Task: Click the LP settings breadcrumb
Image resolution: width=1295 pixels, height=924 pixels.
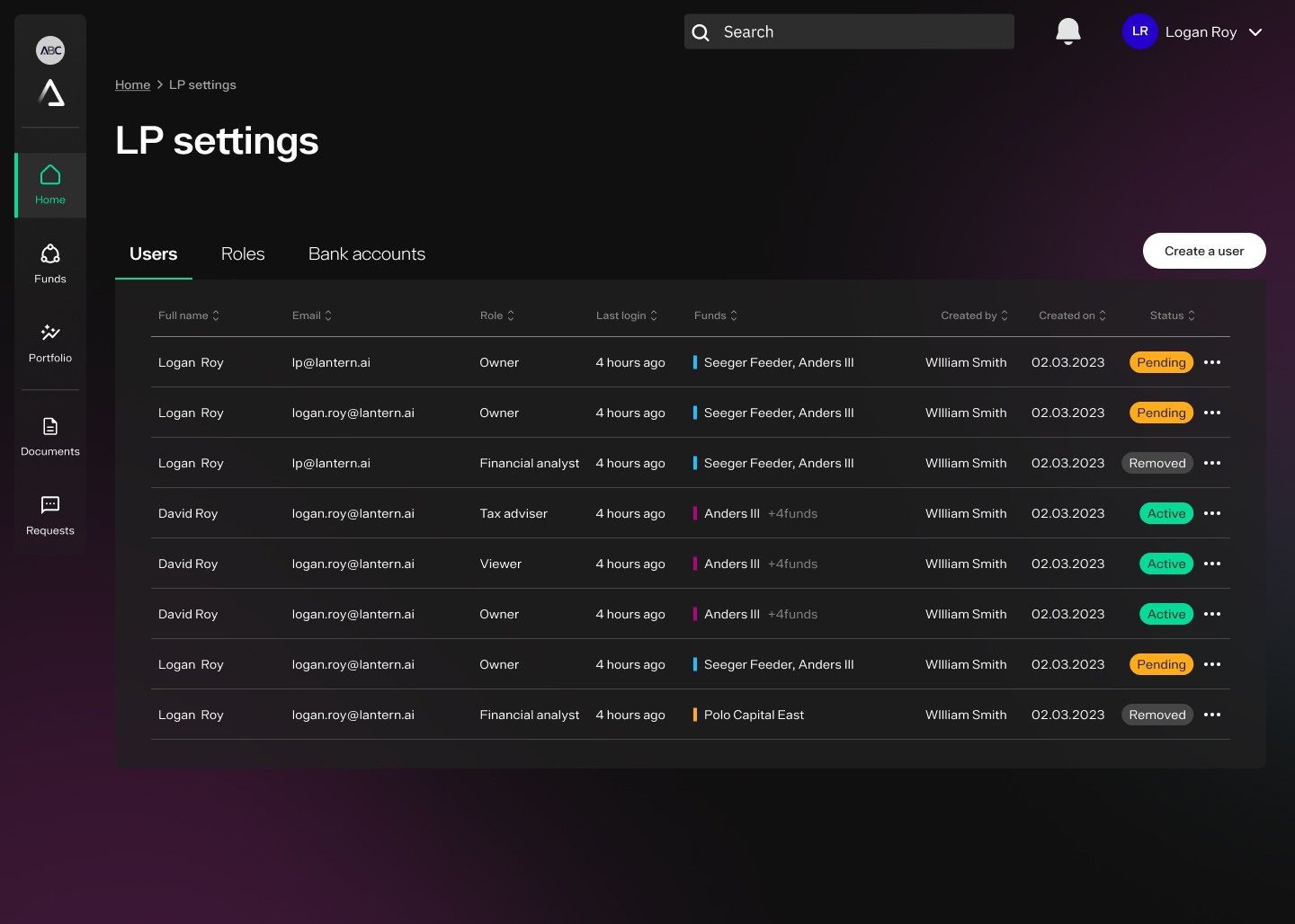Action: (202, 84)
